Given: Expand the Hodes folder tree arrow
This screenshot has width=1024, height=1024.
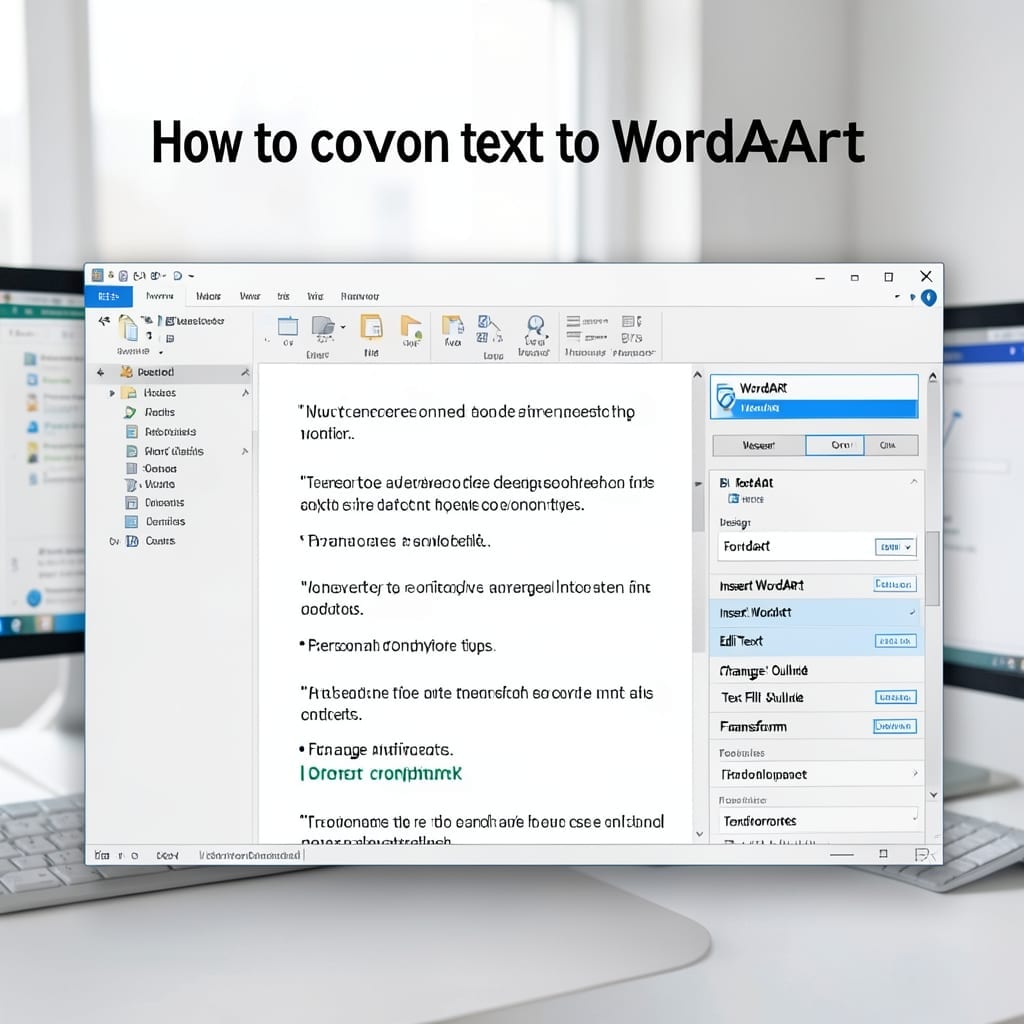Looking at the screenshot, I should [x=112, y=393].
